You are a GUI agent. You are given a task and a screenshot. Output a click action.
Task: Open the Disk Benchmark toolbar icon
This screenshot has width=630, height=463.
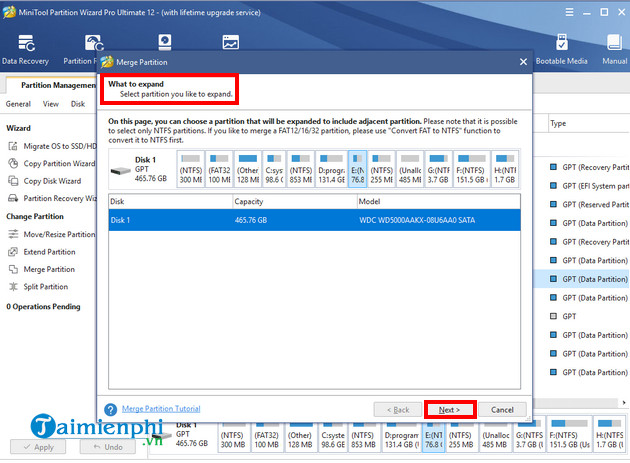click(165, 42)
